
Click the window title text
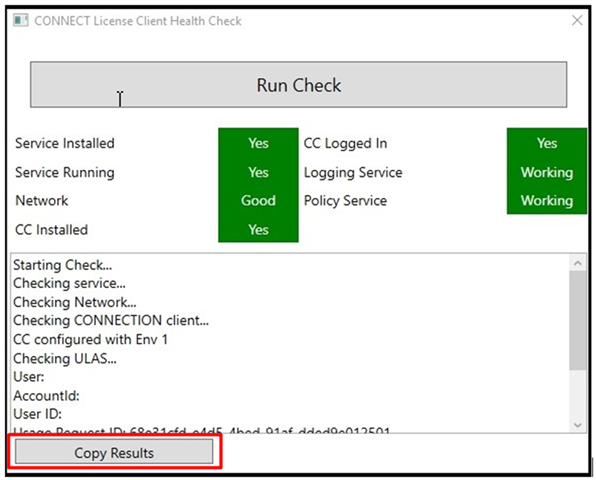pyautogui.click(x=138, y=21)
